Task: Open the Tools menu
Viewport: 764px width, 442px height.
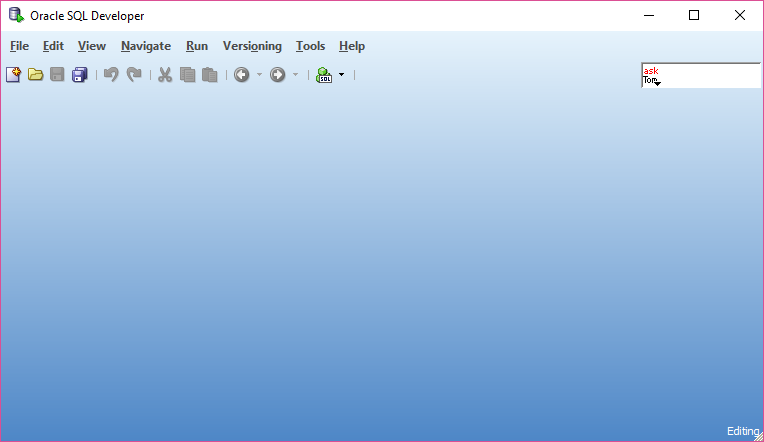Action: pyautogui.click(x=310, y=46)
